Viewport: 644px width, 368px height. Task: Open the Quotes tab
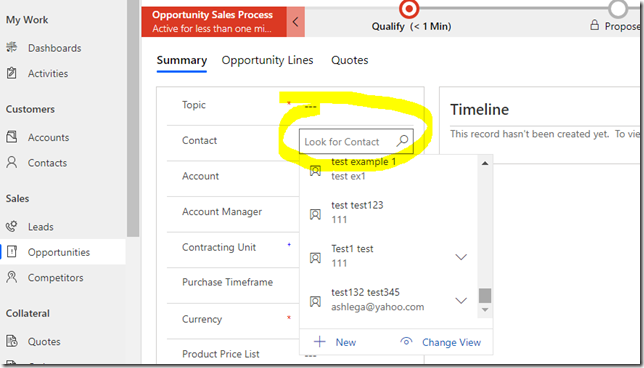[x=350, y=60]
